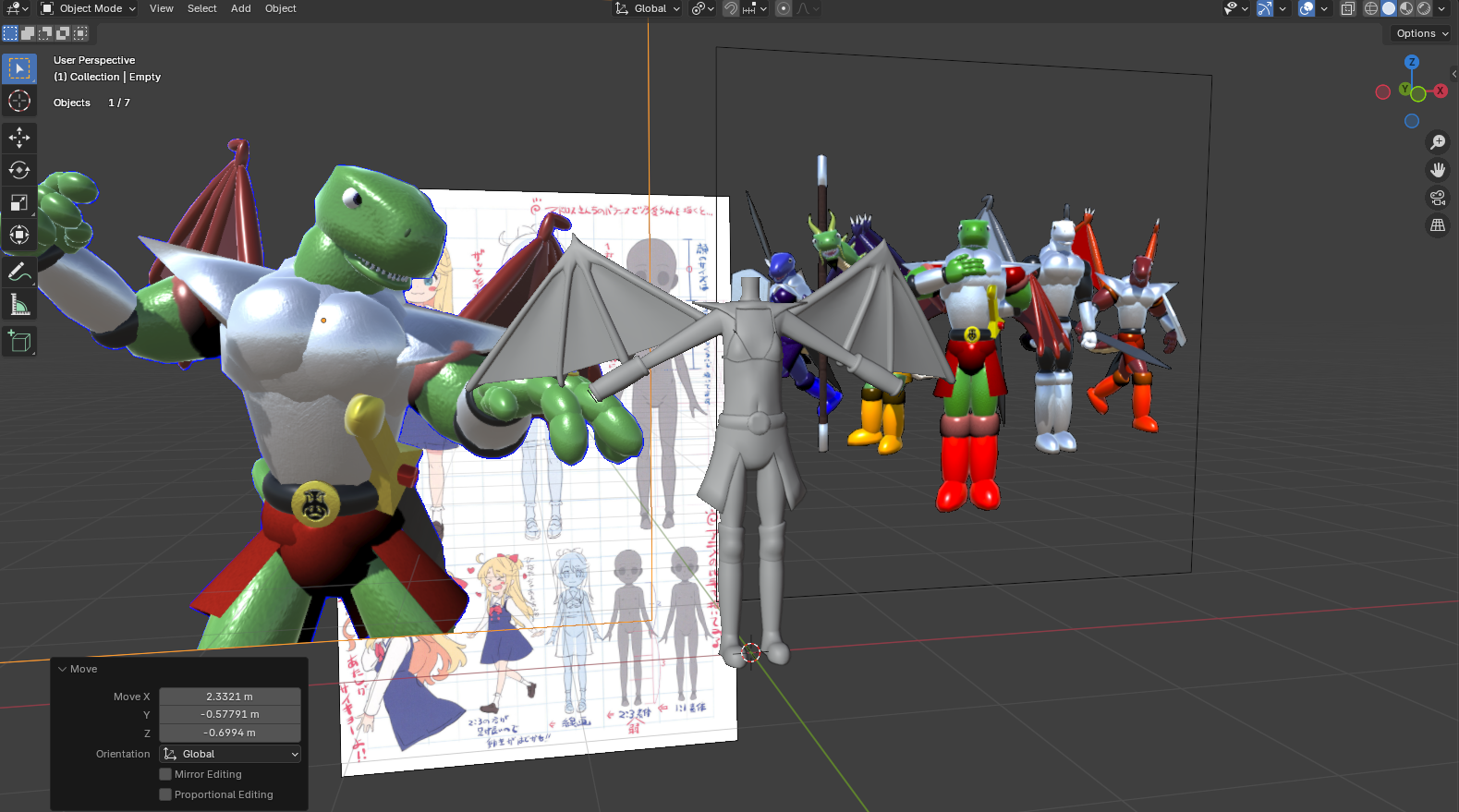Activate the 3D Cursor tool
This screenshot has height=812, width=1459.
[x=19, y=101]
